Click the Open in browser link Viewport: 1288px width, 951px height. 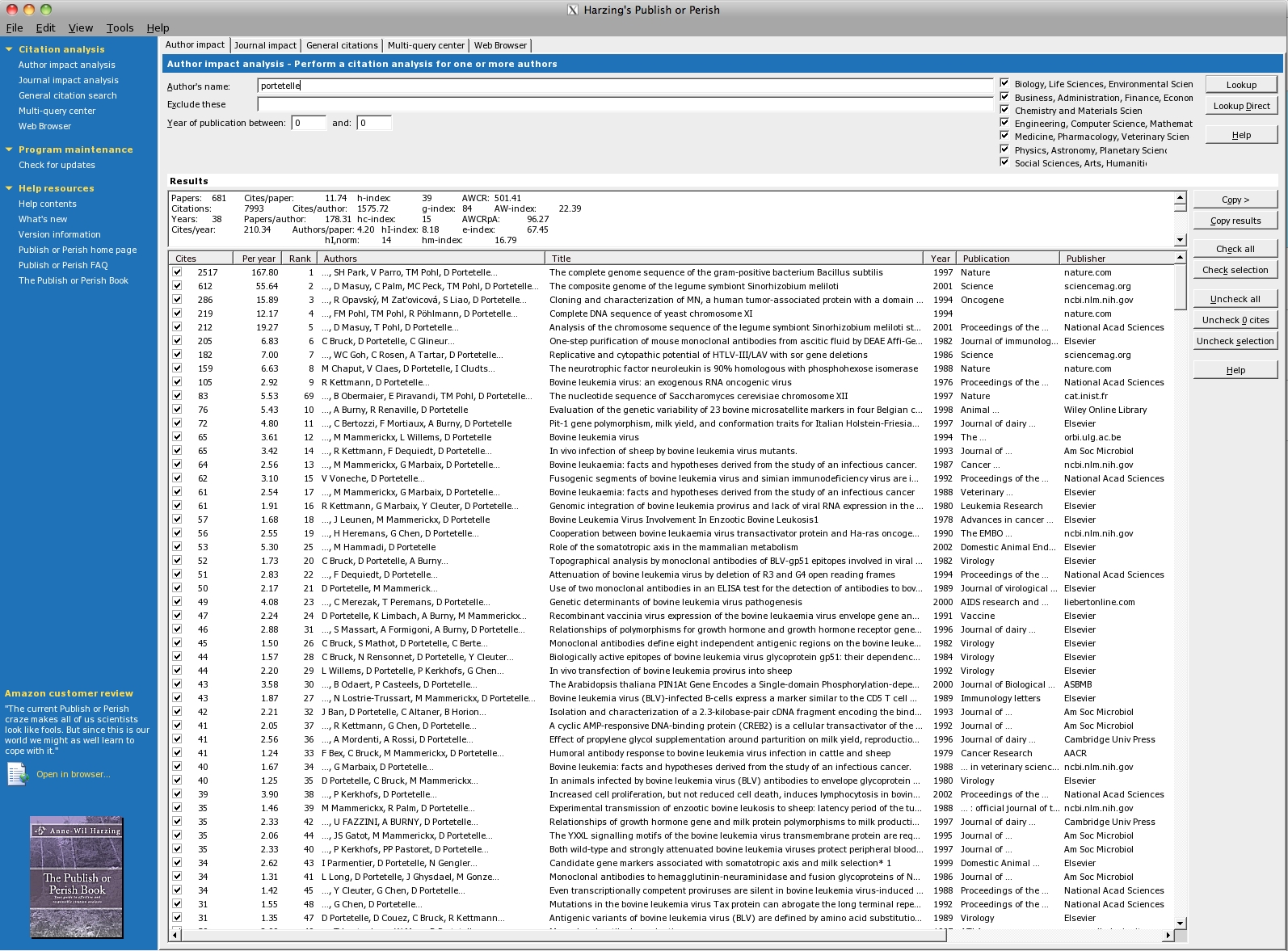(x=74, y=774)
